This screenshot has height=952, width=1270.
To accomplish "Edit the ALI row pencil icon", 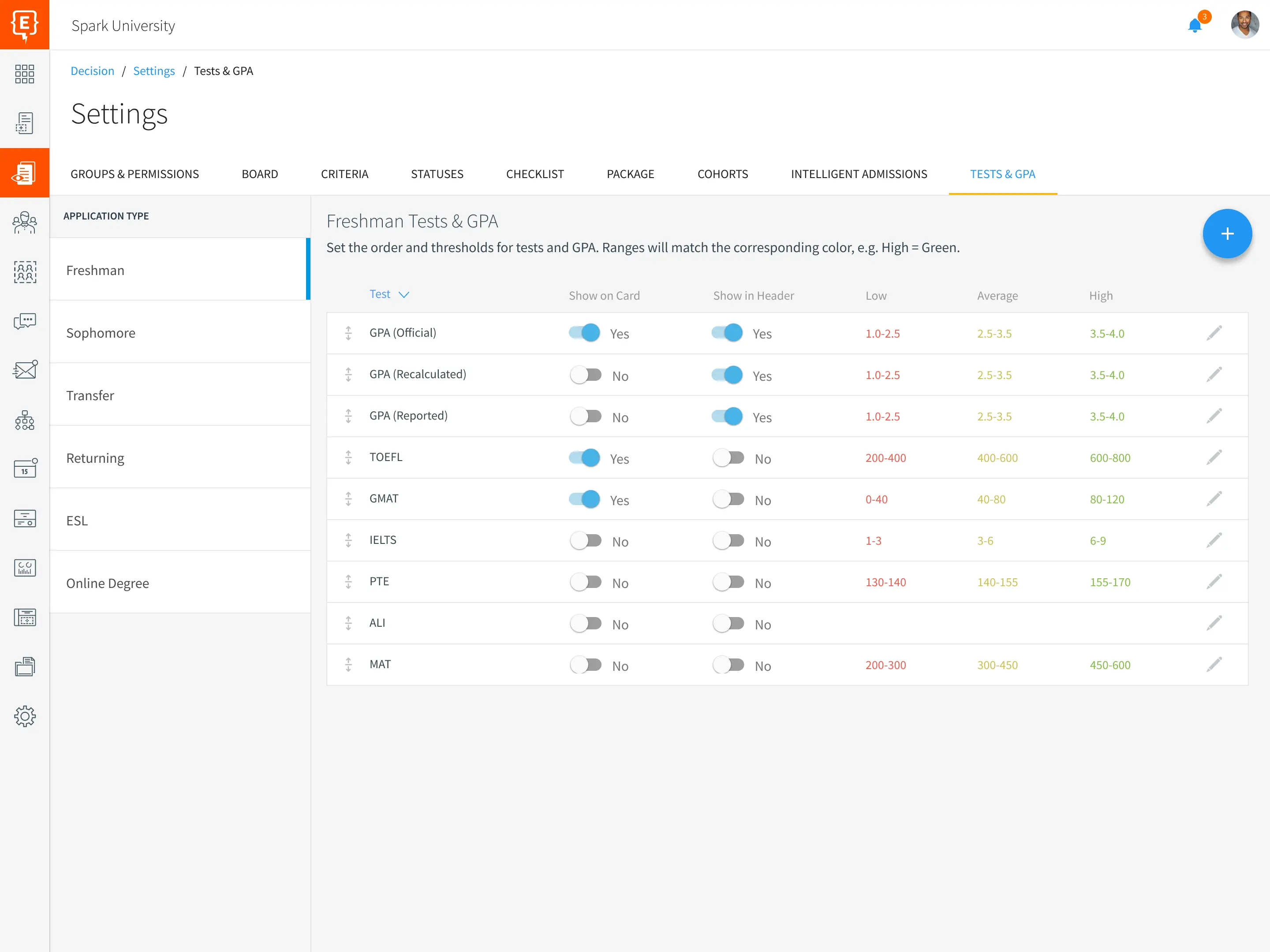I will 1214,623.
